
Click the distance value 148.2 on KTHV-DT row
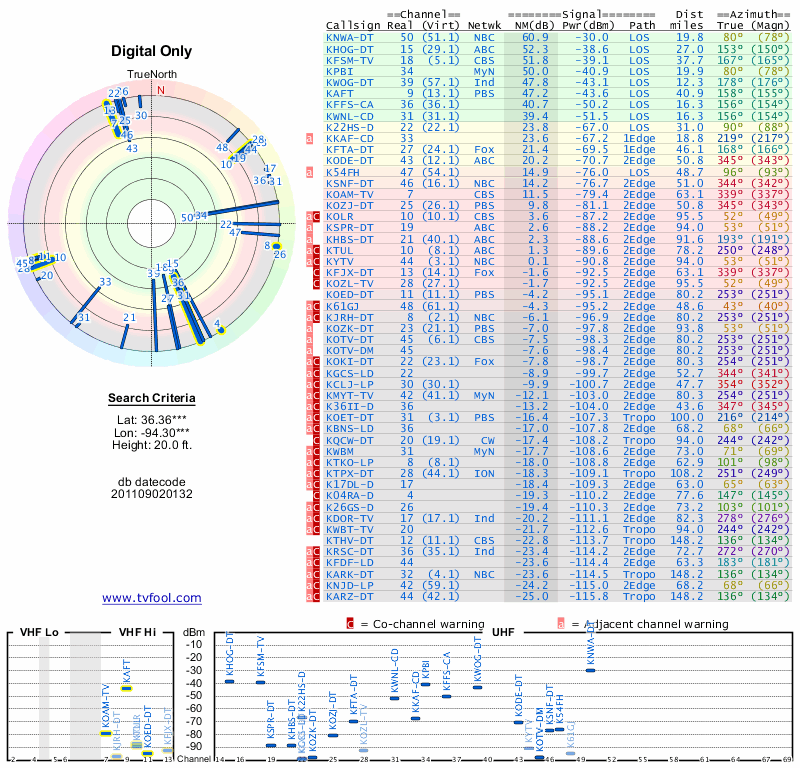(686, 540)
